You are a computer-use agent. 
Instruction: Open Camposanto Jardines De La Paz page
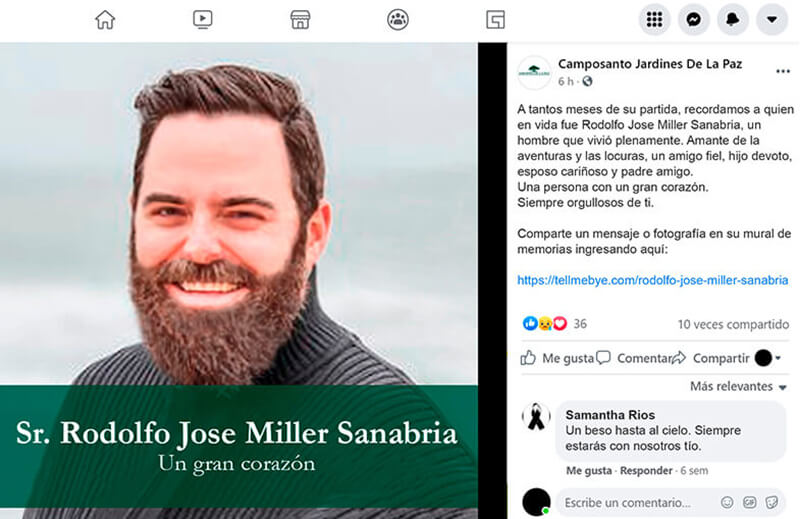click(x=649, y=64)
